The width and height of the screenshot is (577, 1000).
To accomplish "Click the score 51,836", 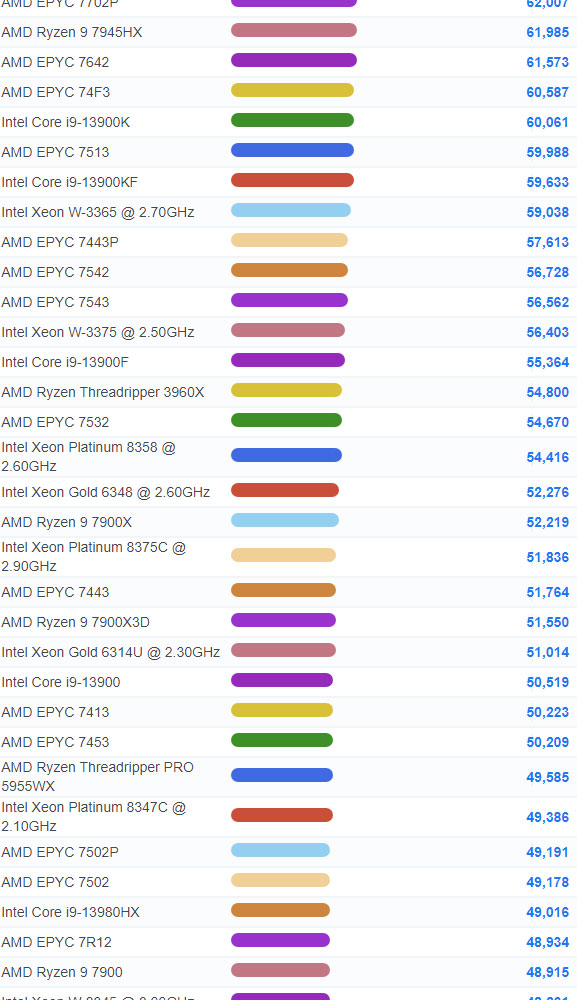I will (547, 557).
